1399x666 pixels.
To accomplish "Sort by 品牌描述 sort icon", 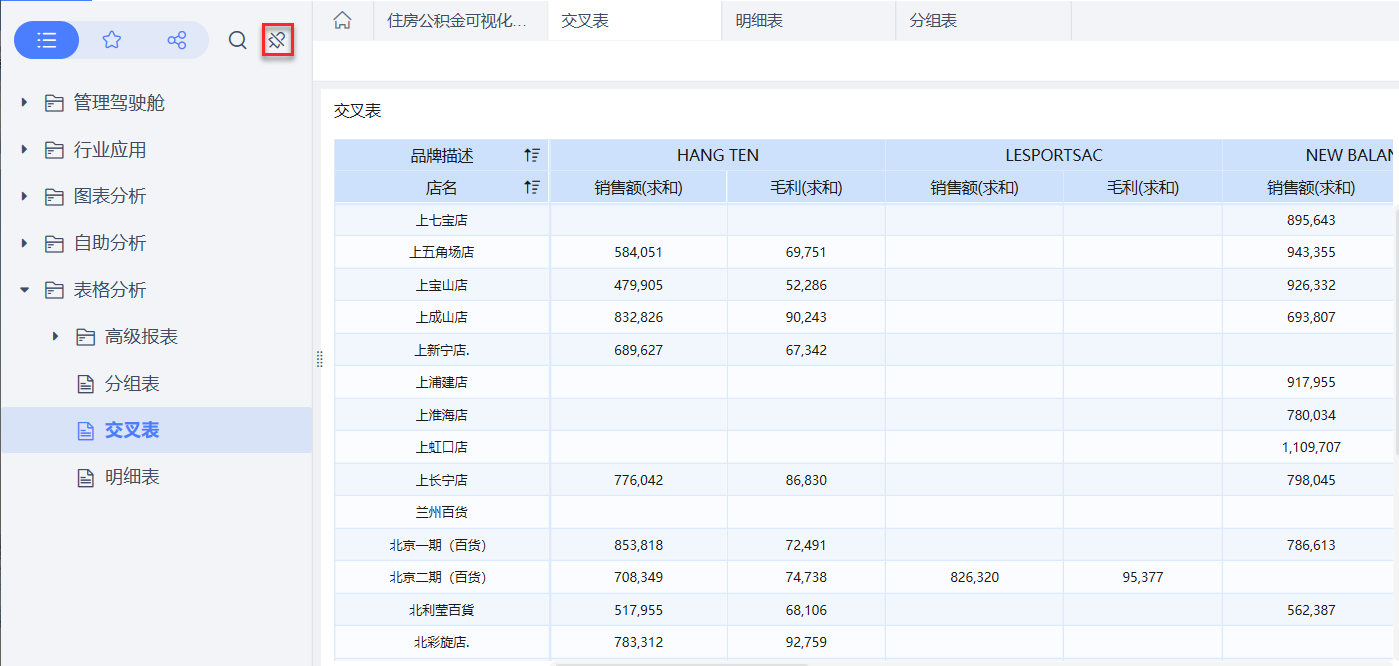I will (x=531, y=155).
